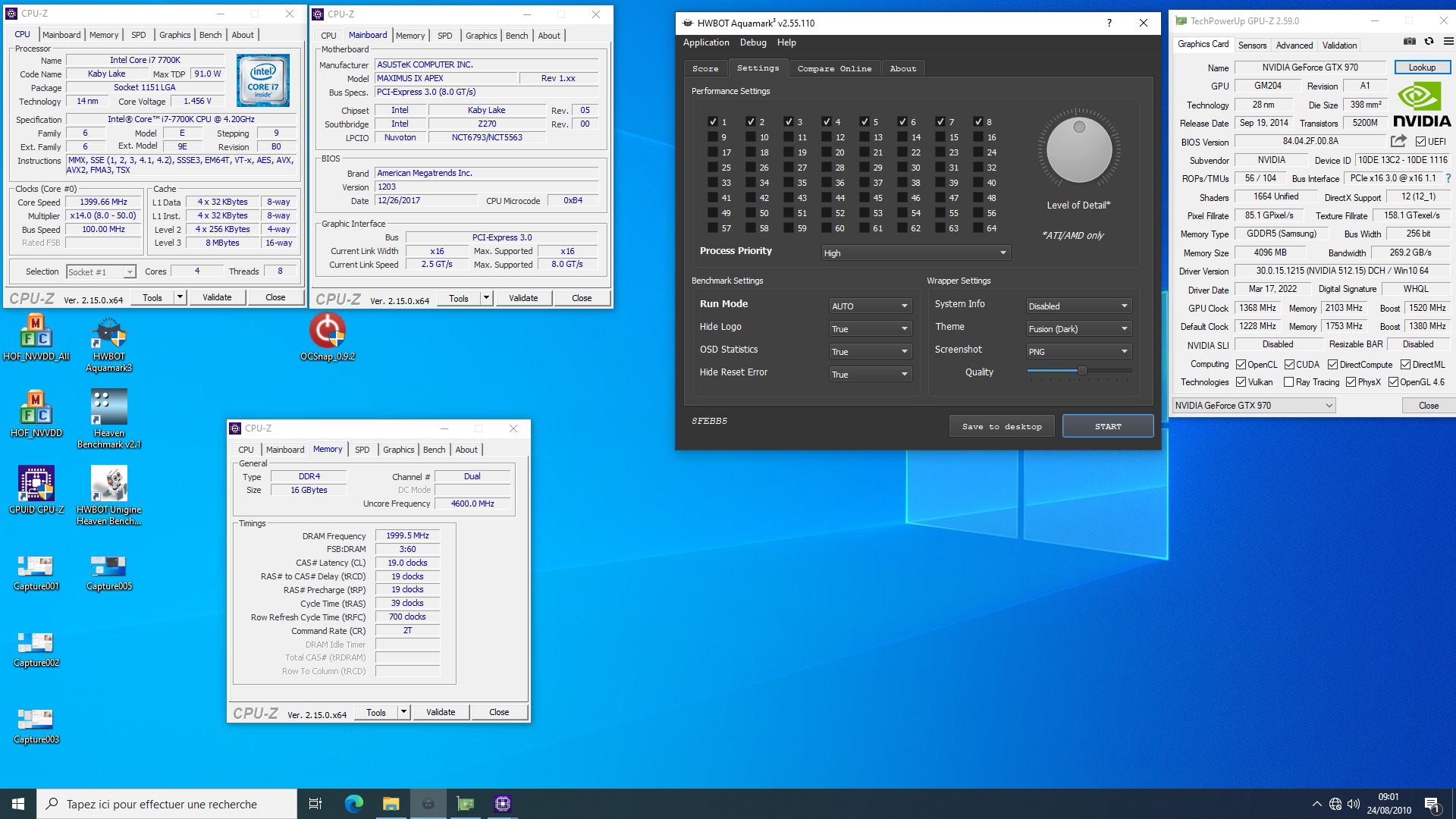Open the GPU-Z hamburger menu
The width and height of the screenshot is (1456, 819).
click(x=1448, y=42)
